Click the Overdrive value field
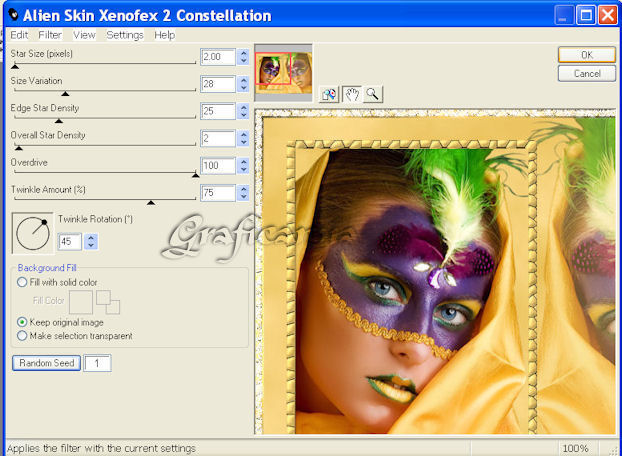622x456 pixels. 218,166
